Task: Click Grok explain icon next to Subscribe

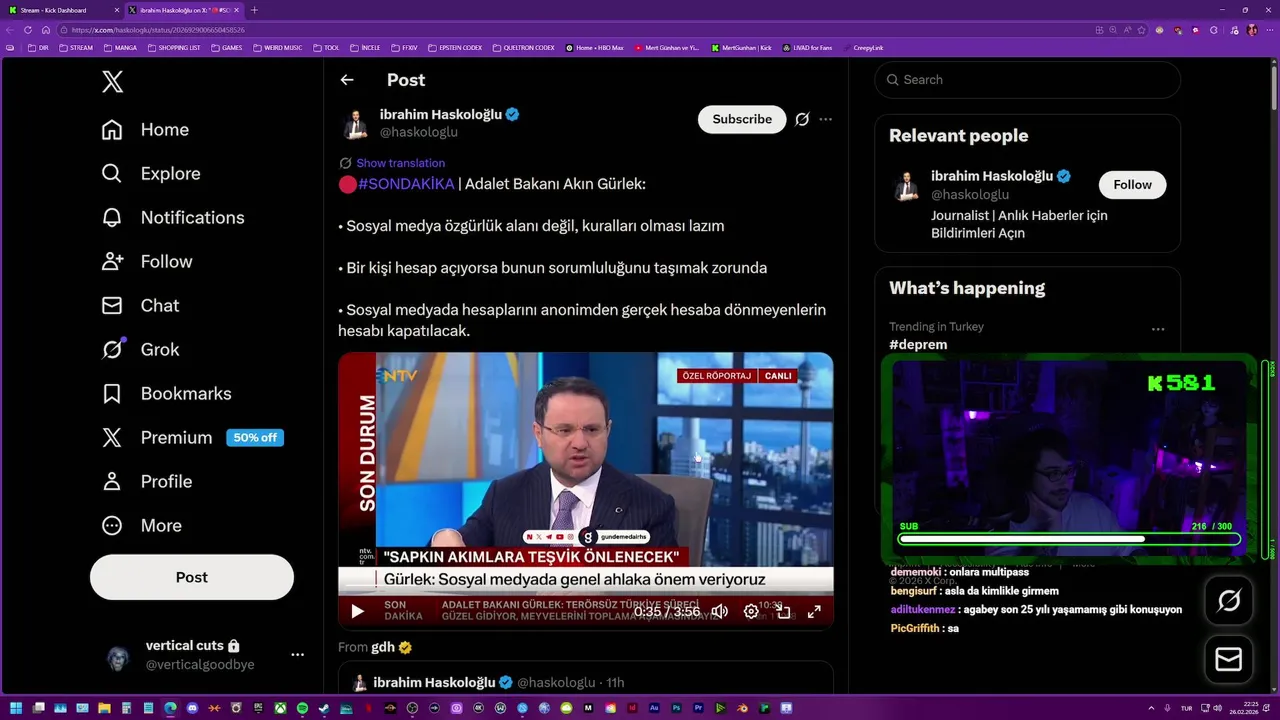Action: [802, 119]
